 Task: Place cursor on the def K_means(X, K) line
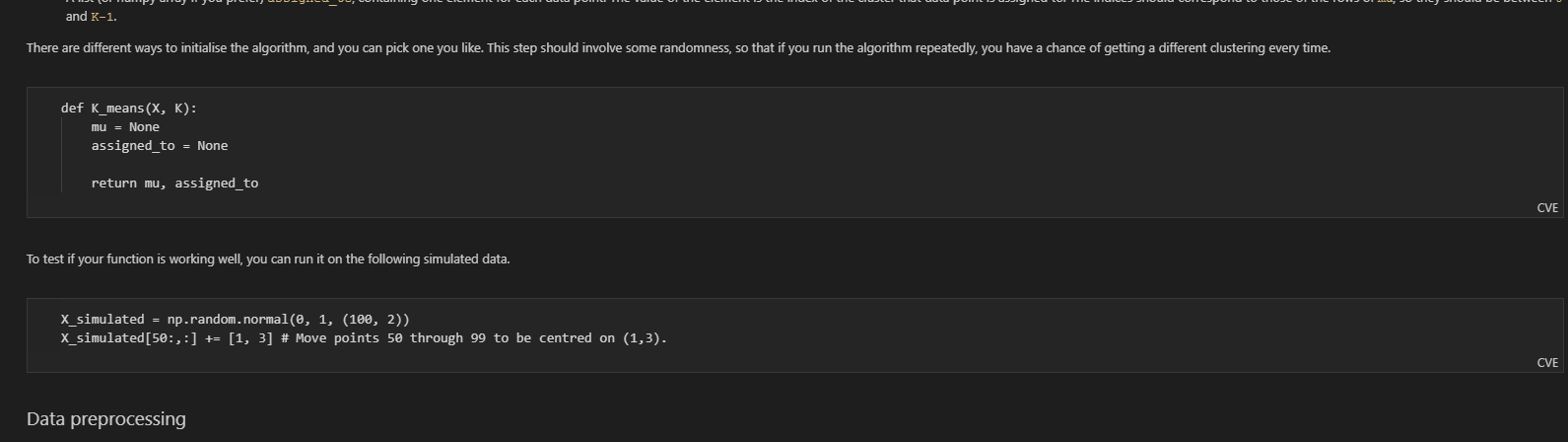coord(128,109)
